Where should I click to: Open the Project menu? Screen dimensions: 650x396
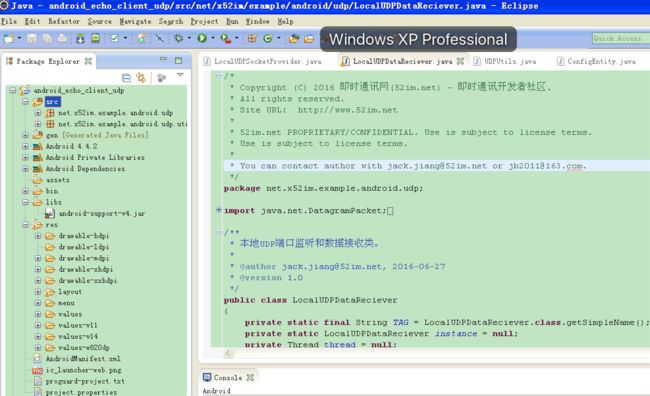coord(204,21)
